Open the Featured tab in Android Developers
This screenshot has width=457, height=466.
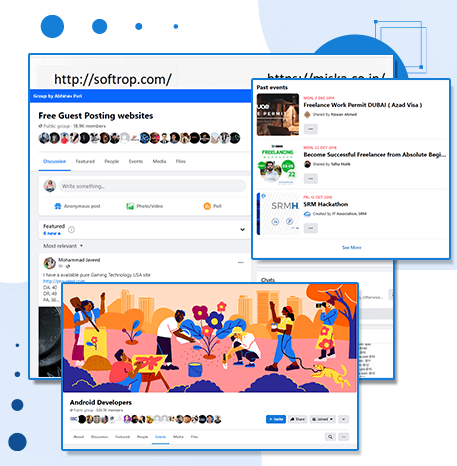coord(122,437)
